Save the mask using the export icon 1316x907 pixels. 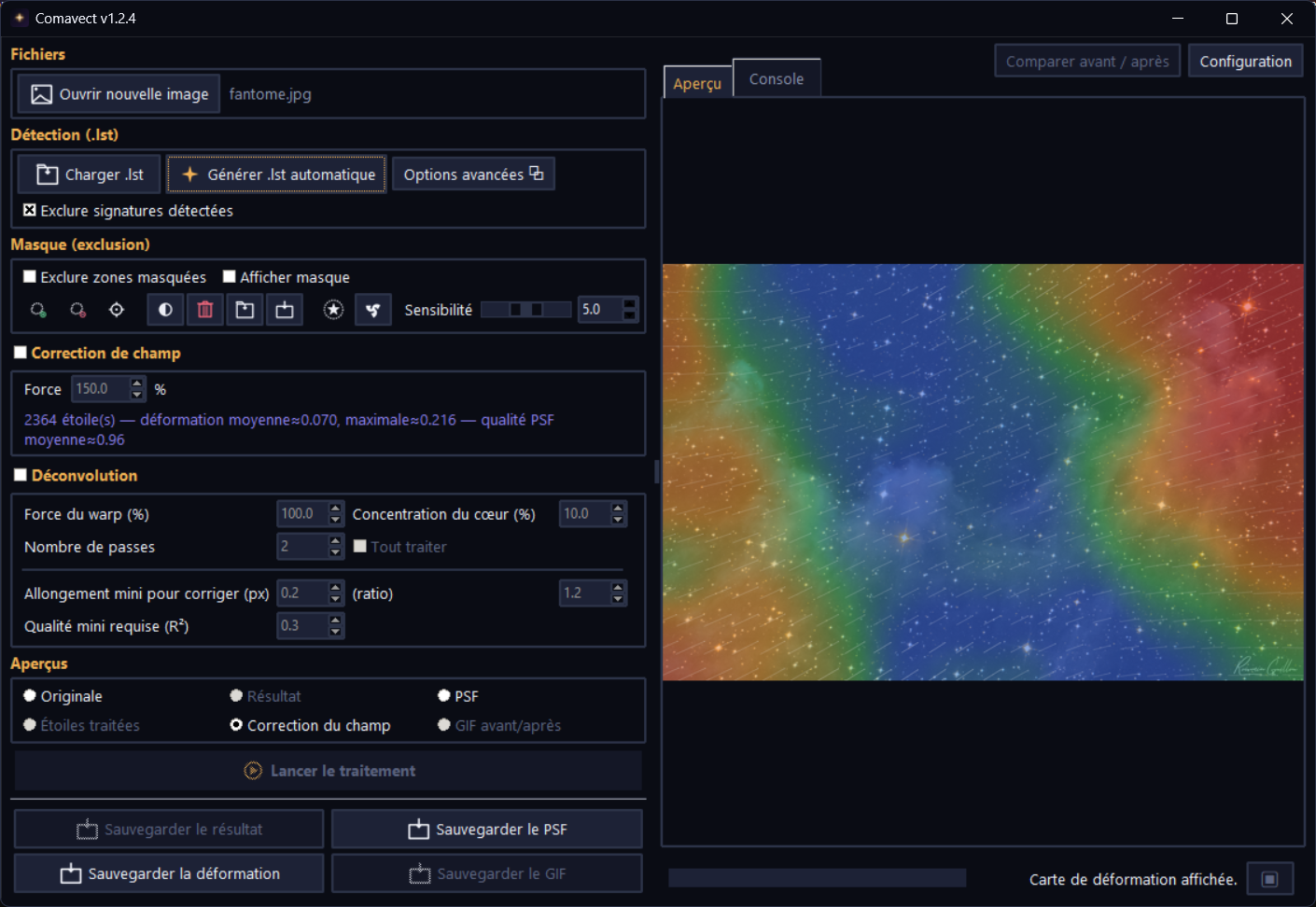pos(285,310)
